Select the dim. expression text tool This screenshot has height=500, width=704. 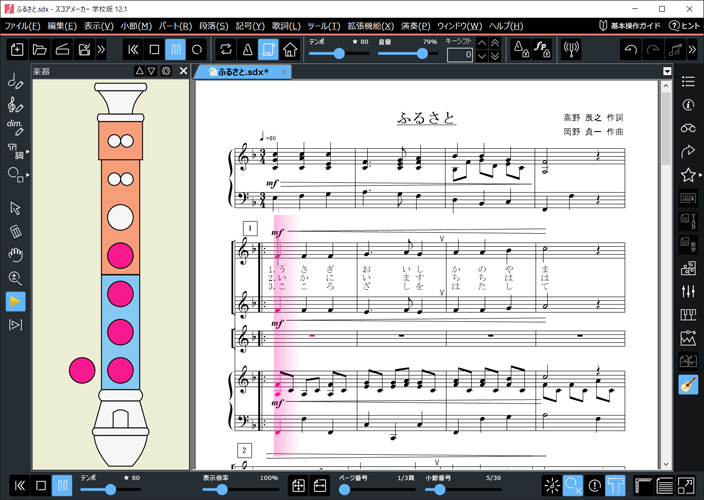(x=15, y=127)
